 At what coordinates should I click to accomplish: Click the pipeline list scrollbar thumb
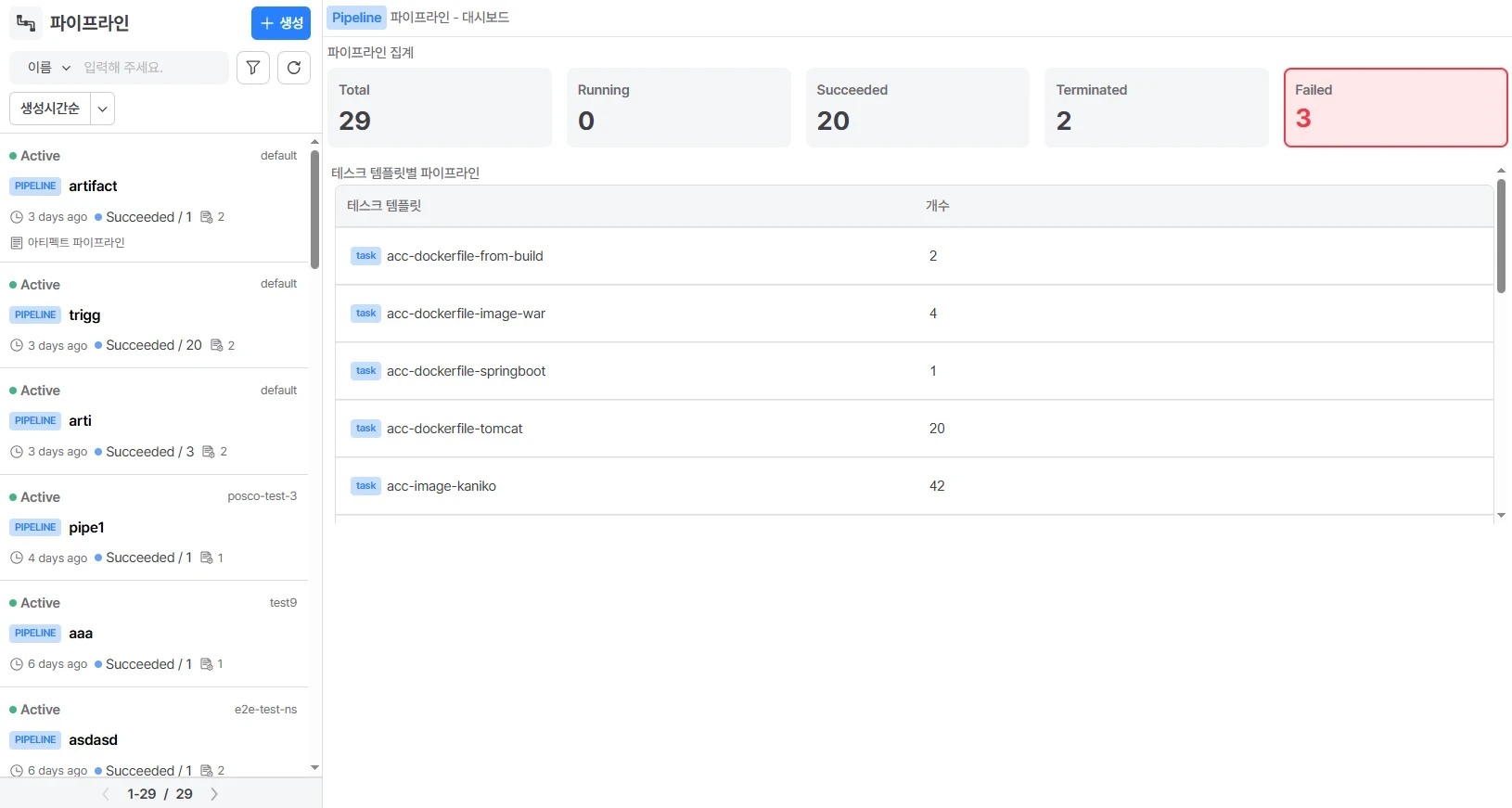tap(314, 210)
